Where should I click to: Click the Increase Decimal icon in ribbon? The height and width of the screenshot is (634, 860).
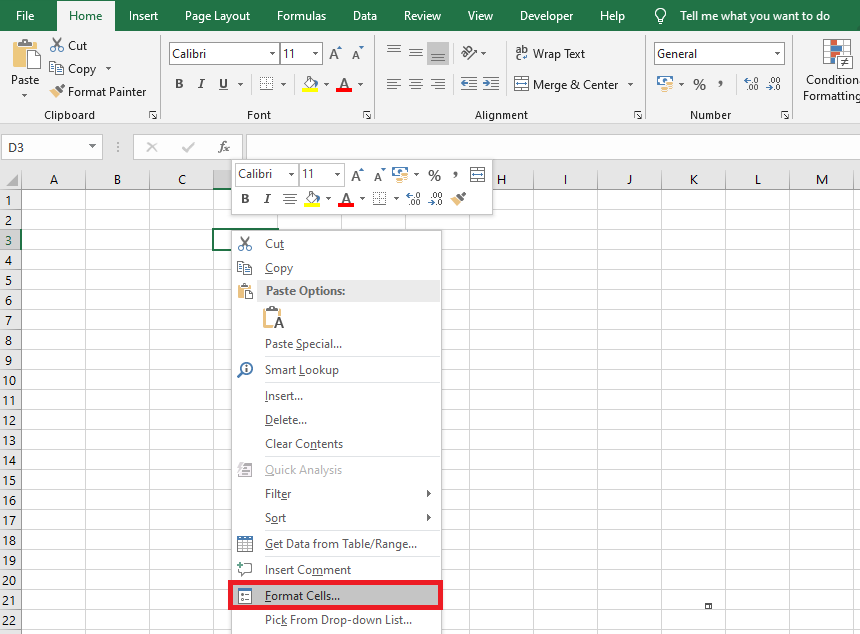[751, 85]
